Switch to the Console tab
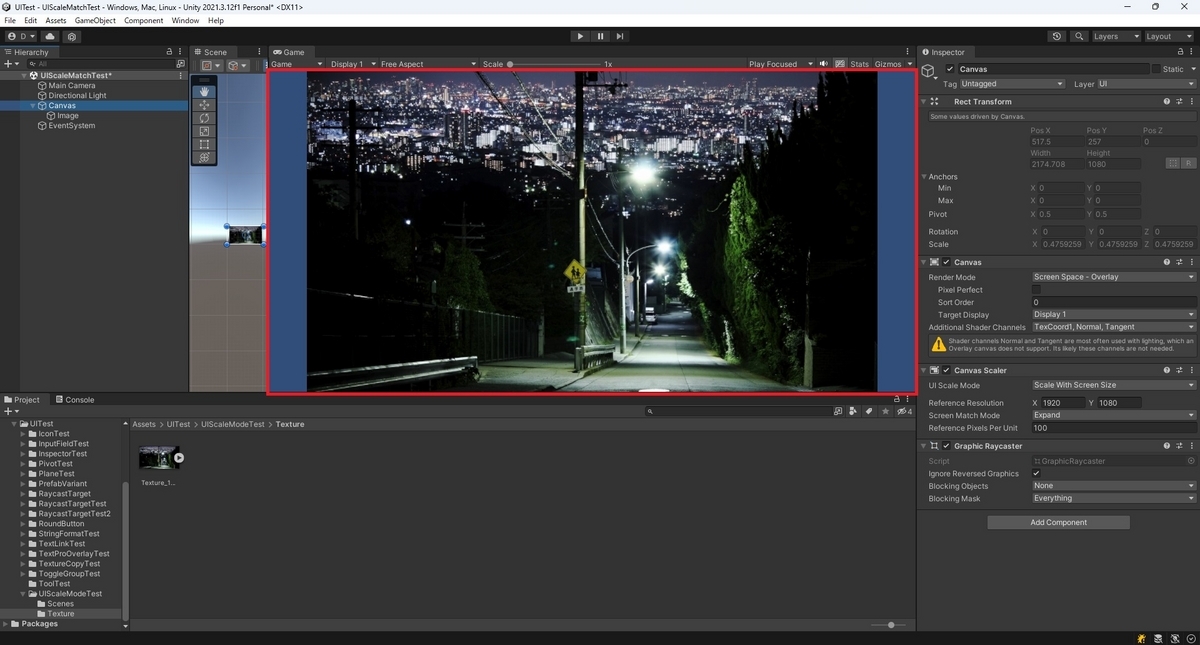This screenshot has height=645, width=1200. point(74,399)
